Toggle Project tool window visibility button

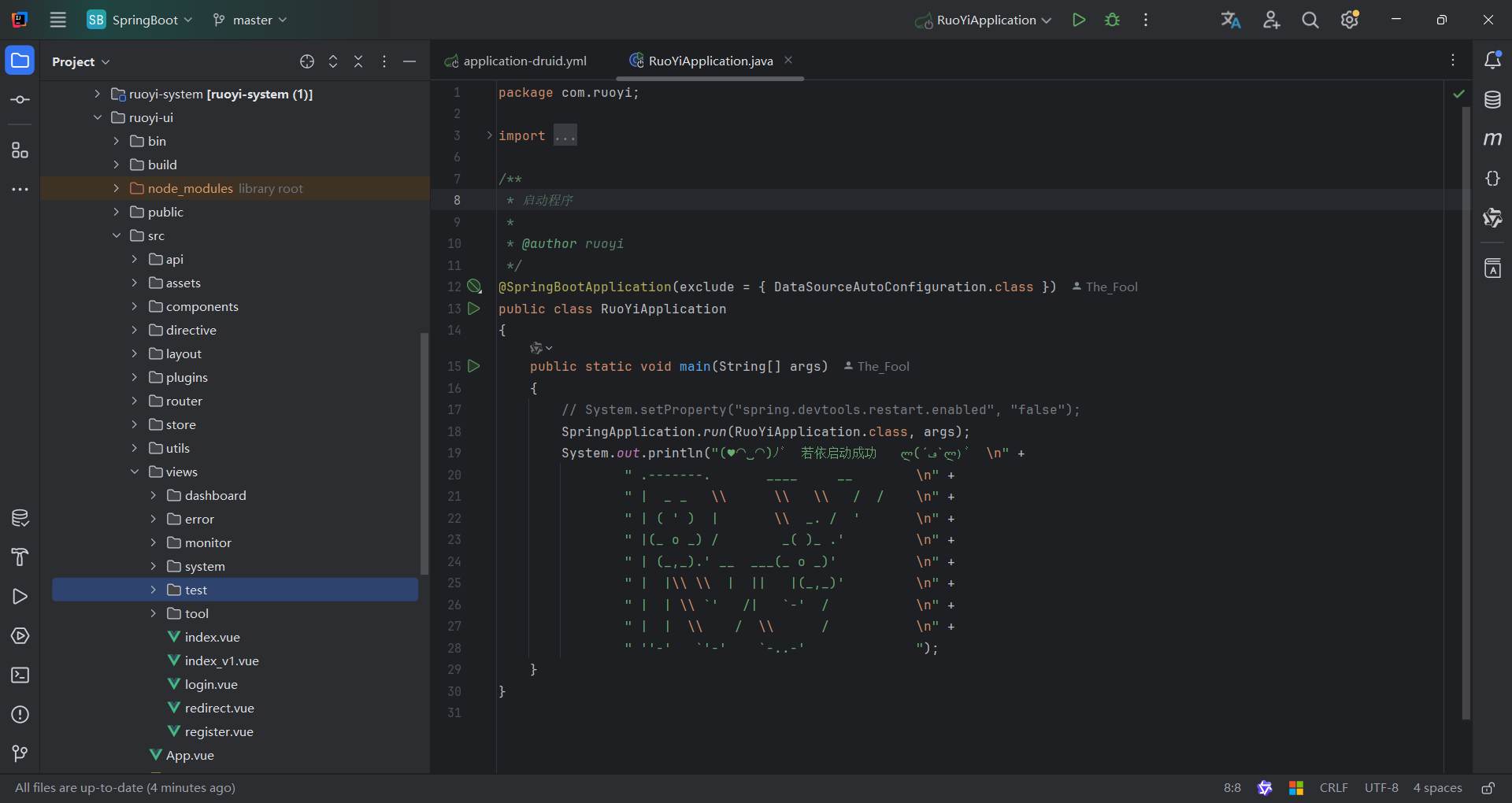click(x=20, y=61)
